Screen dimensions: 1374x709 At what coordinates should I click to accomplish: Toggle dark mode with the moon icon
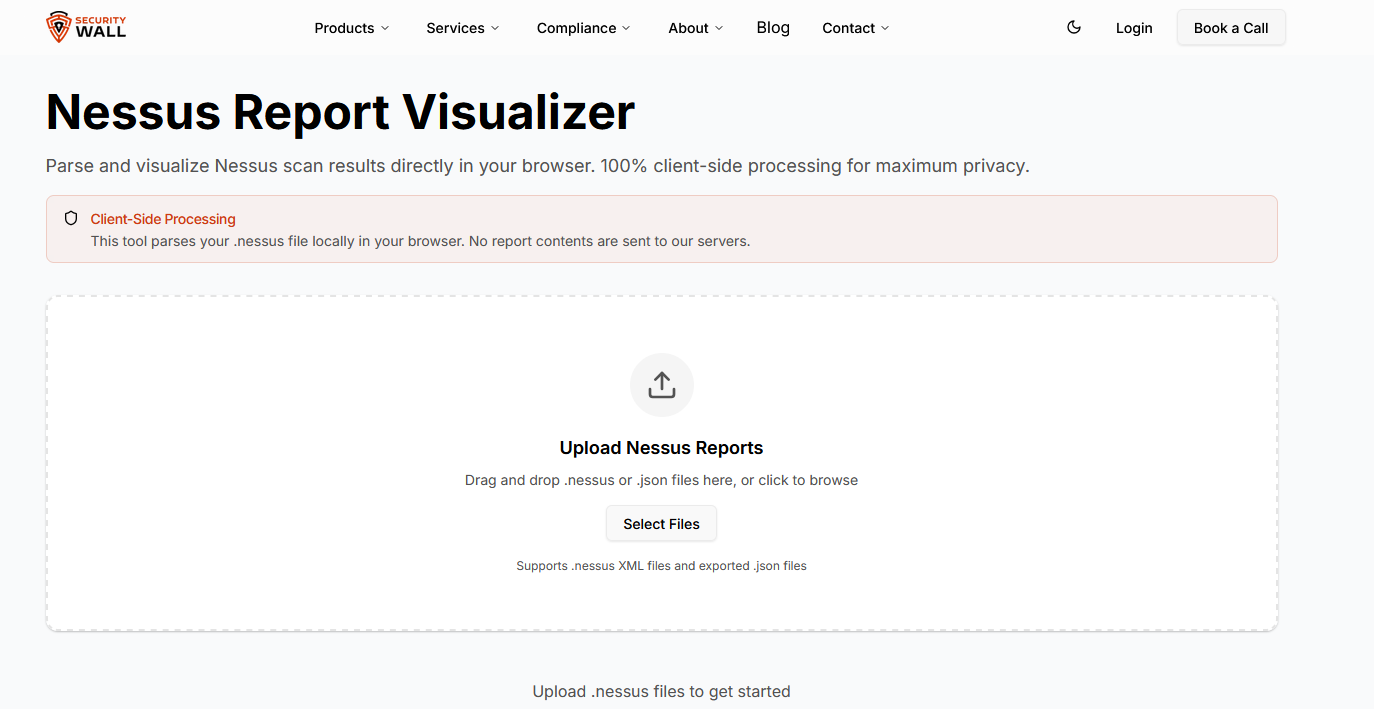1074,28
